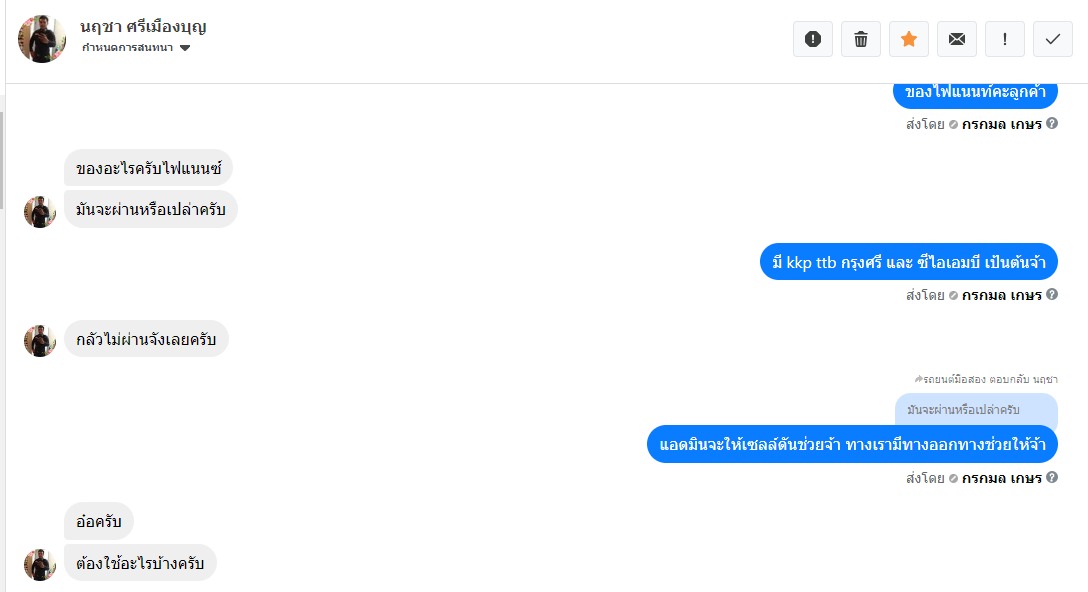
Task: Click the scrollbar on the left edge
Action: (2, 160)
